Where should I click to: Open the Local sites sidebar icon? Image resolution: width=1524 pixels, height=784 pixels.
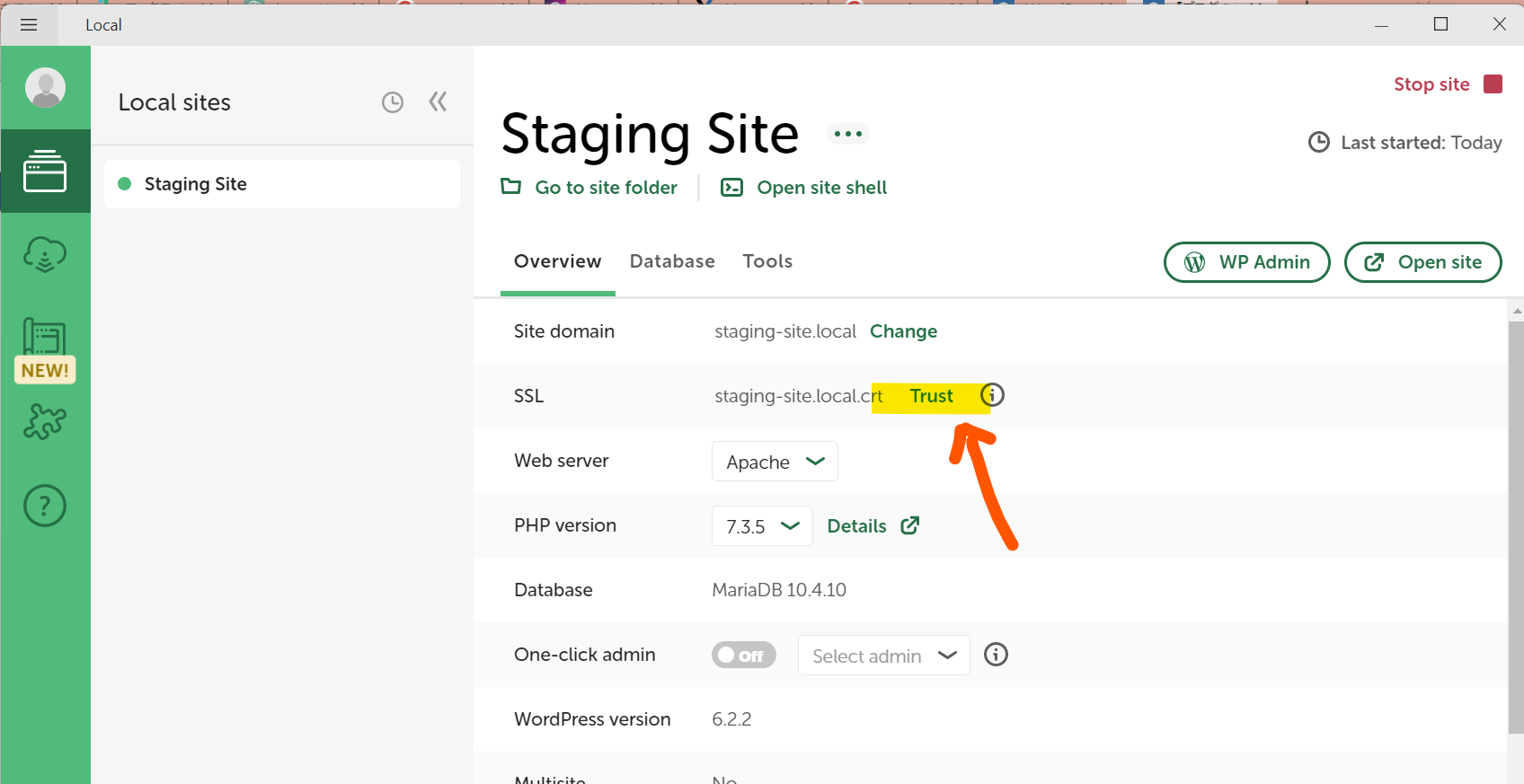click(x=45, y=171)
